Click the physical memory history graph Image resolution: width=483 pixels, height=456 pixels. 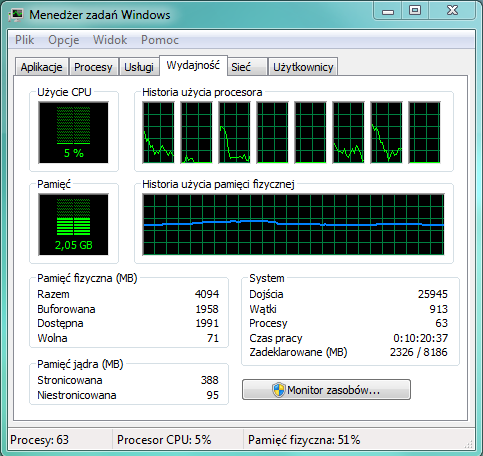tap(293, 225)
